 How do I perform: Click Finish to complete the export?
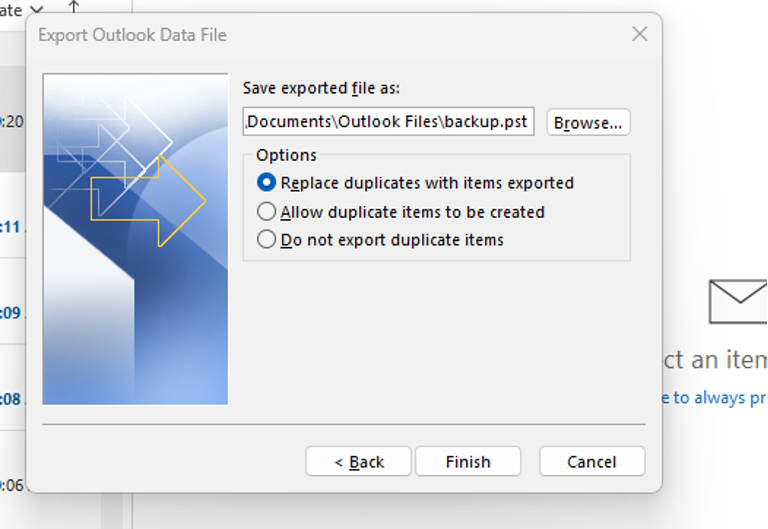[468, 461]
